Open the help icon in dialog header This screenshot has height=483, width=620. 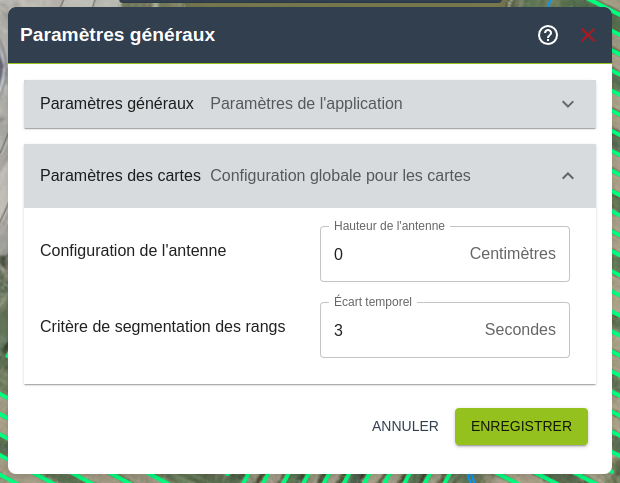click(548, 35)
